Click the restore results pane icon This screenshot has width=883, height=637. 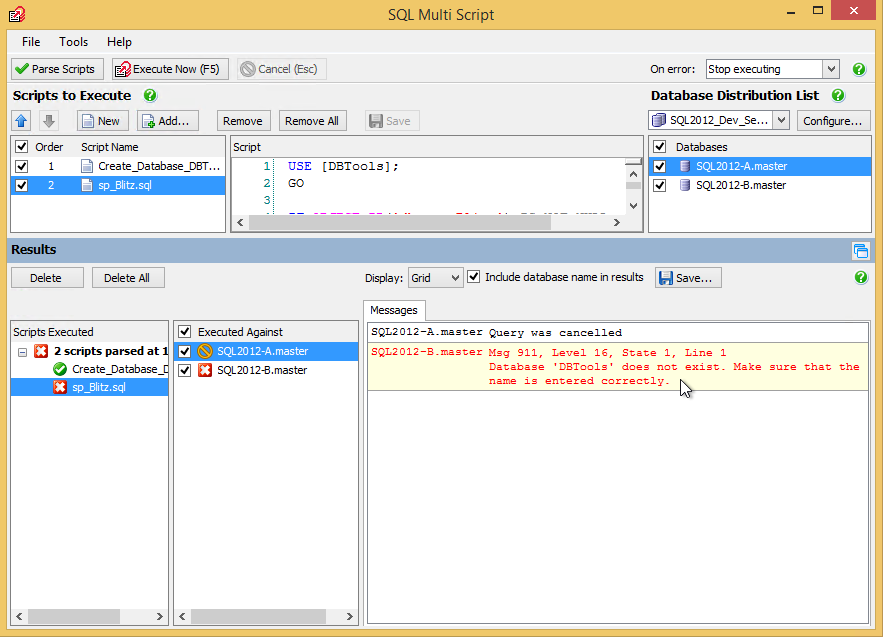861,250
